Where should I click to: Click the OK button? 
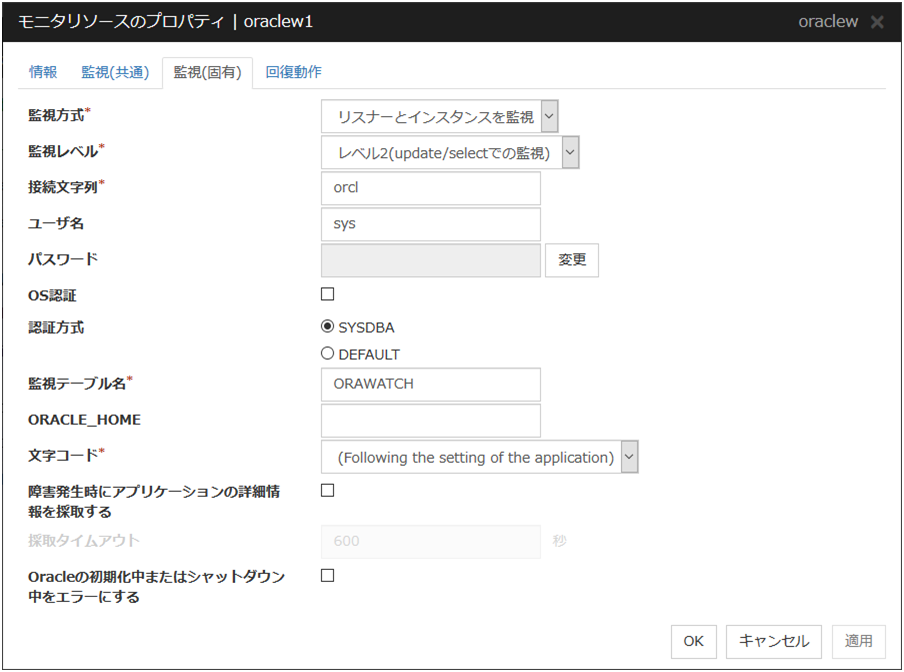[x=693, y=641]
